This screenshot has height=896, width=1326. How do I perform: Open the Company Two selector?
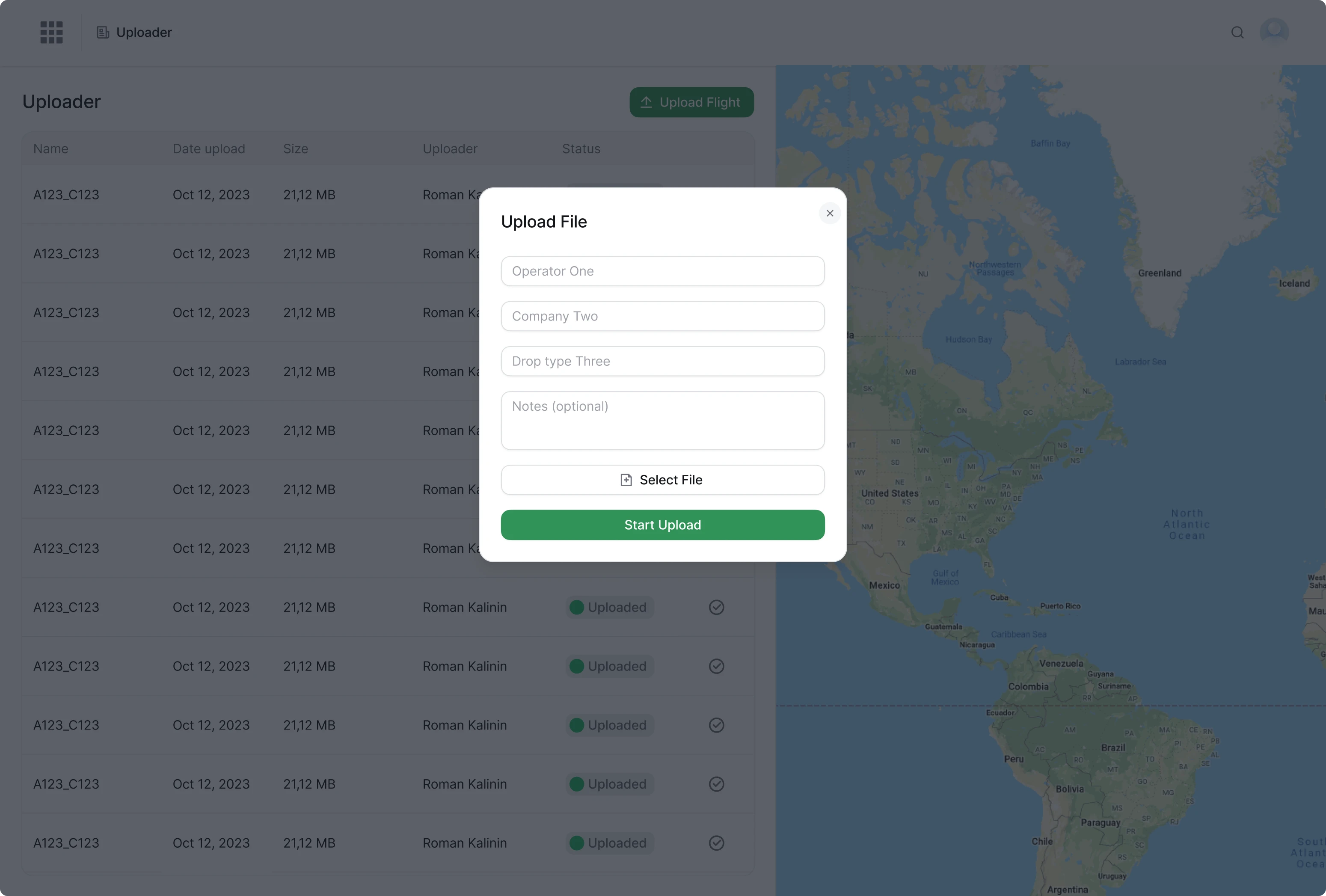tap(662, 316)
